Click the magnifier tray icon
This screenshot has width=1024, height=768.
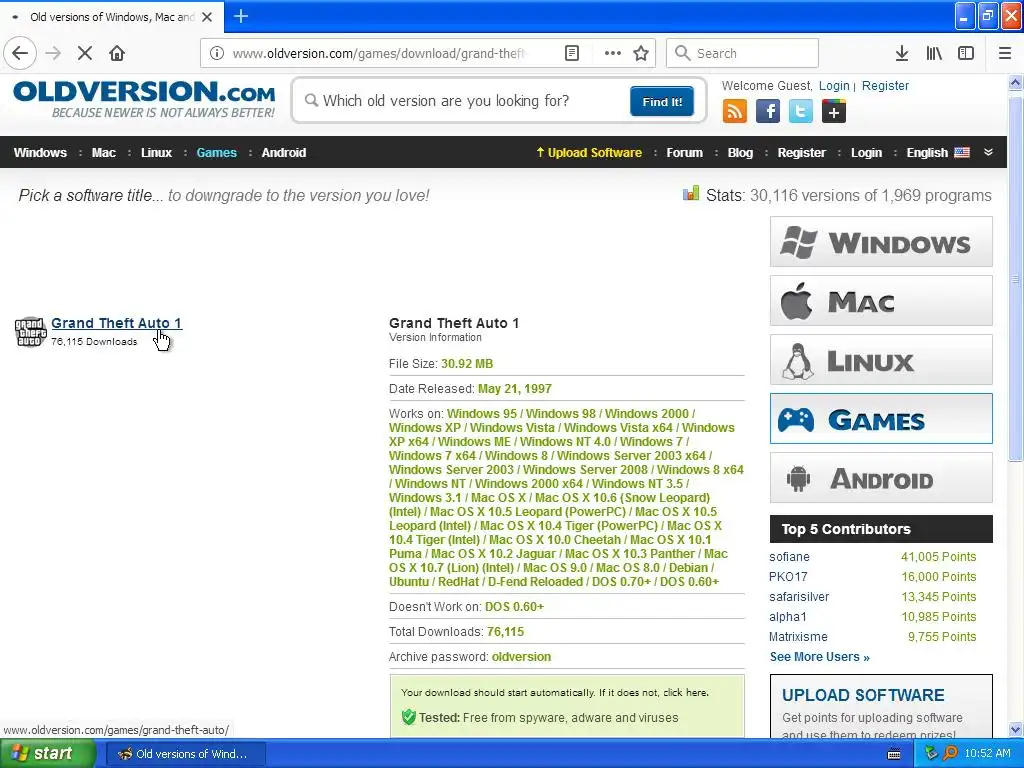950,754
